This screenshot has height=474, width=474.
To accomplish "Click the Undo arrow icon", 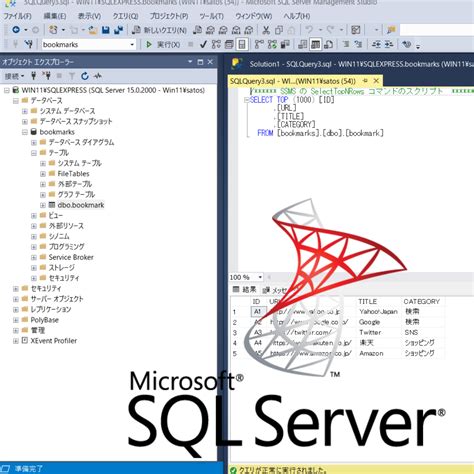I will click(309, 30).
